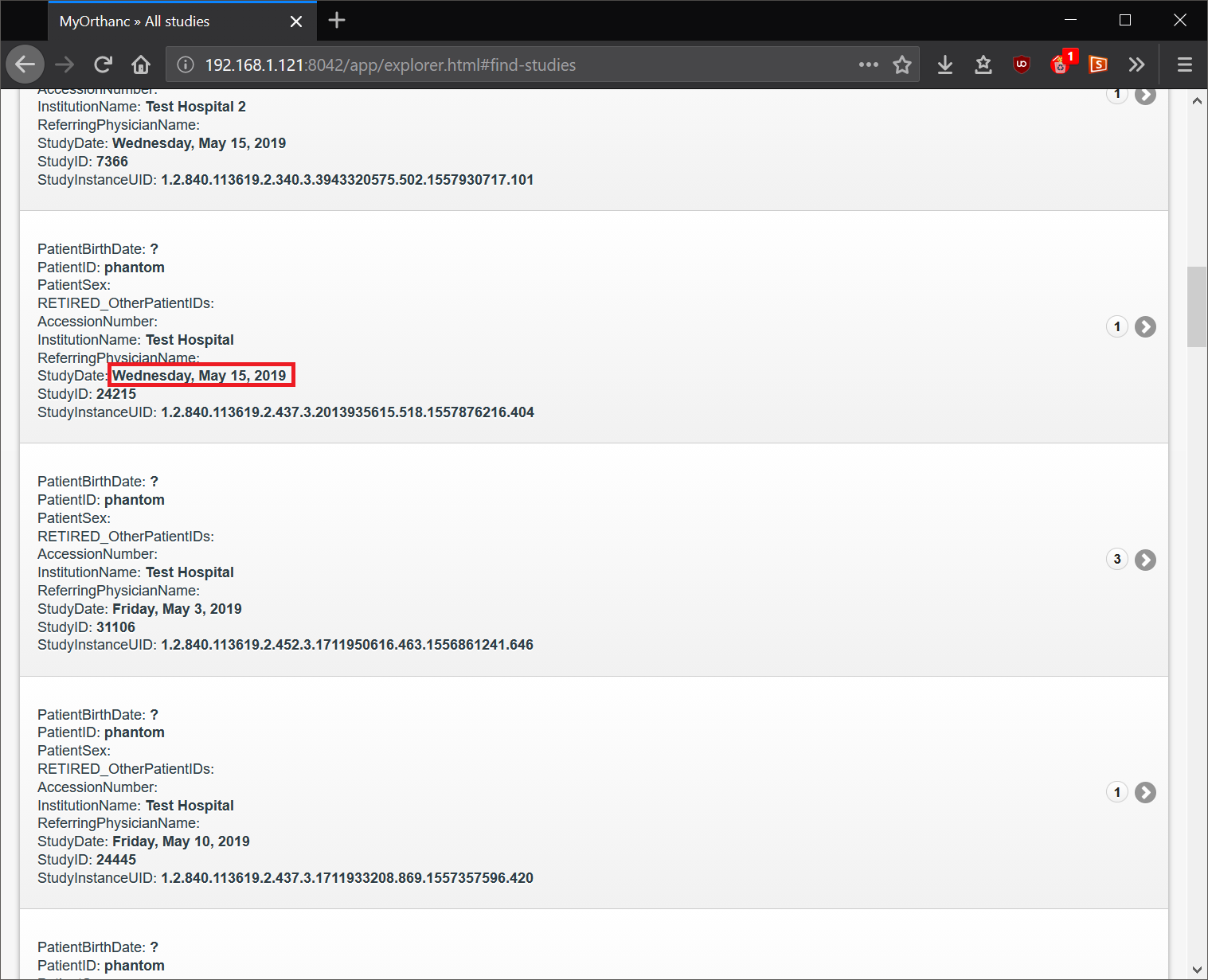Screen dimensions: 1208x980
Task: Click the page scrollbar thumb
Action: (x=1196, y=306)
